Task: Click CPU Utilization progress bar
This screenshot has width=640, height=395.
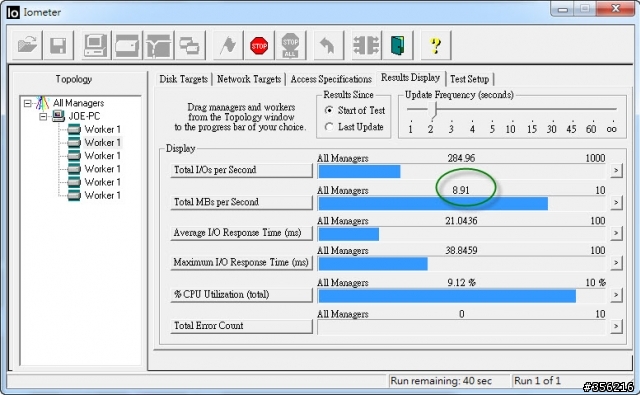Action: [462, 295]
